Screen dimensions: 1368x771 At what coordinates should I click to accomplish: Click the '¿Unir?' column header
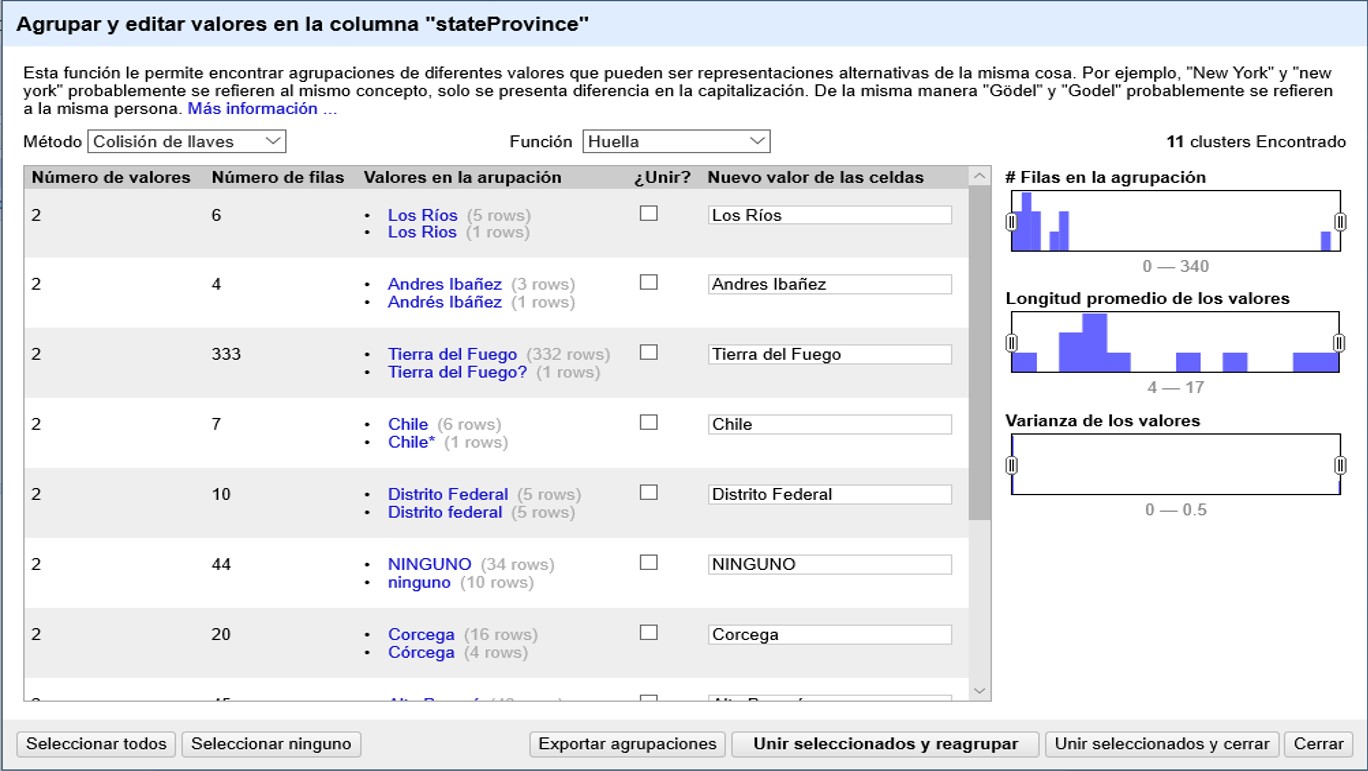click(x=662, y=178)
